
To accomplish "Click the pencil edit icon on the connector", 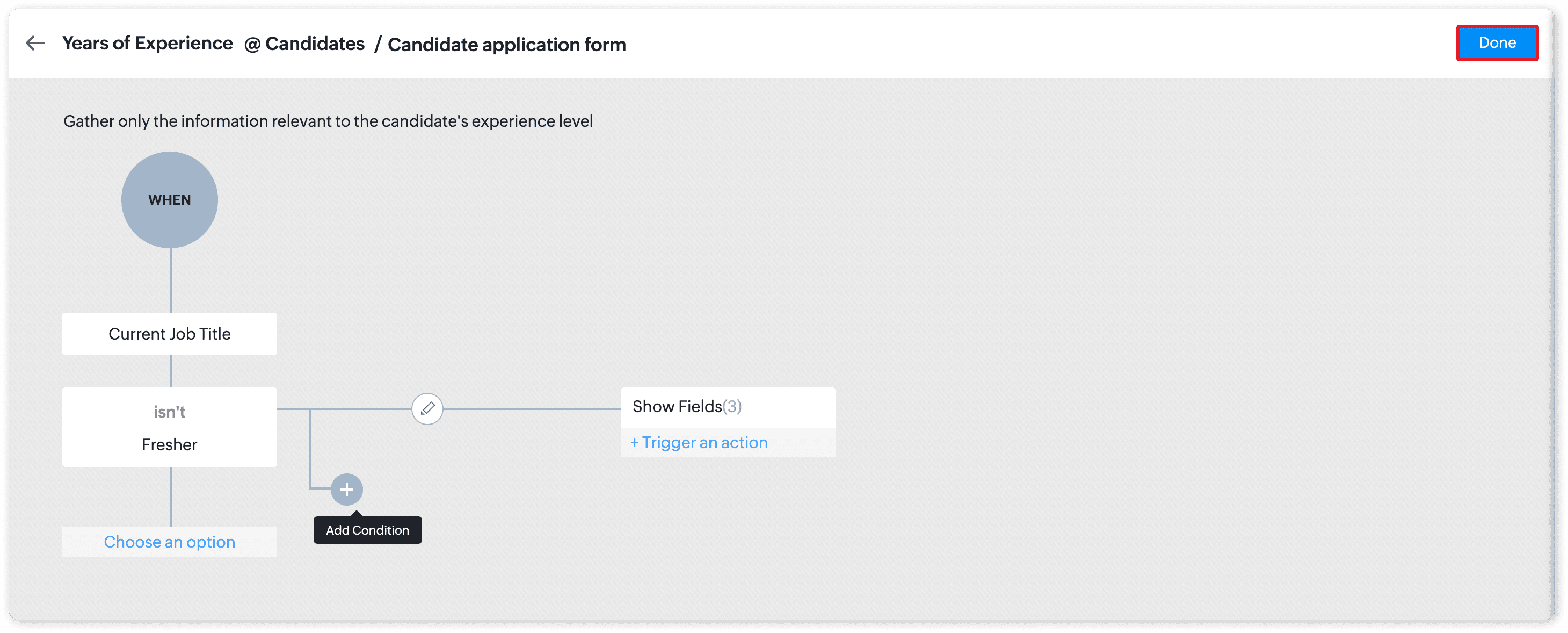I will pos(427,409).
